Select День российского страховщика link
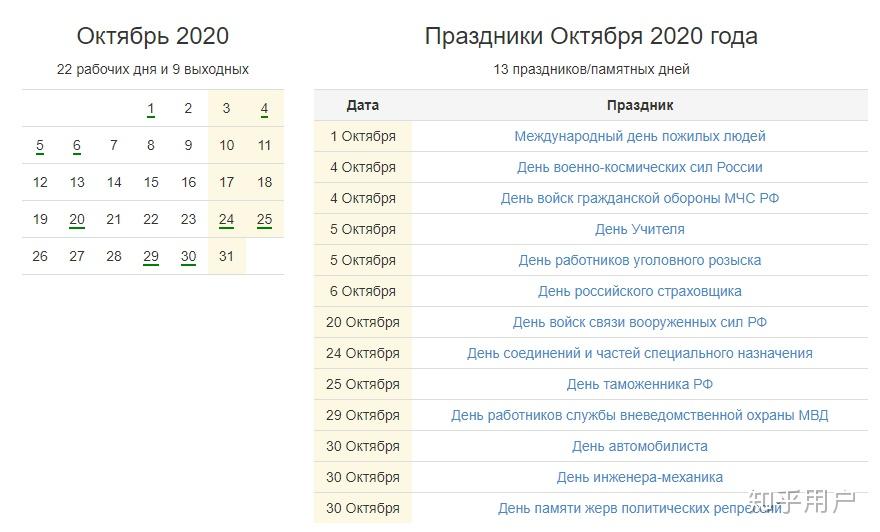880x532 pixels. pos(639,291)
